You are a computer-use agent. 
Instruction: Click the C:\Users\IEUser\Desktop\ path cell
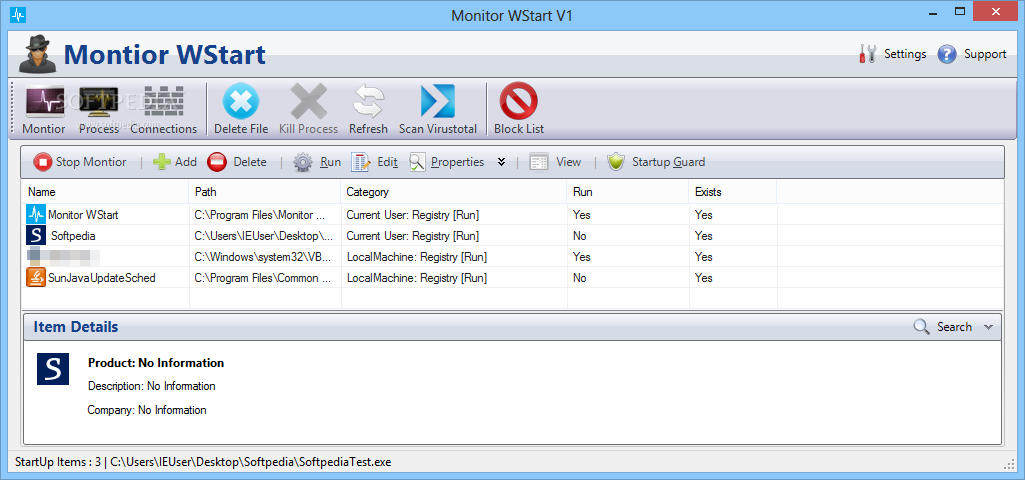[x=264, y=235]
